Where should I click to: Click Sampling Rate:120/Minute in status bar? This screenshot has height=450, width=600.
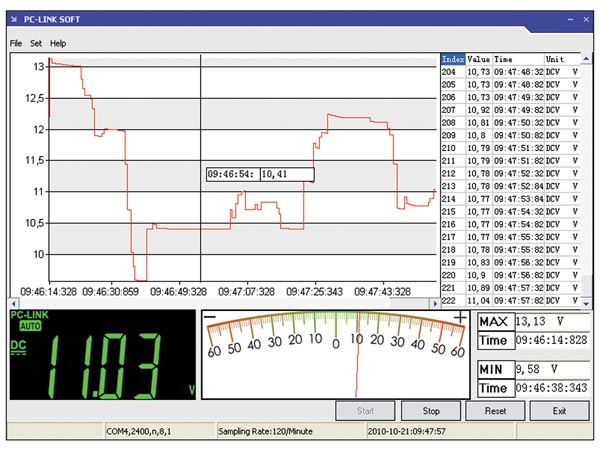pyautogui.click(x=265, y=431)
